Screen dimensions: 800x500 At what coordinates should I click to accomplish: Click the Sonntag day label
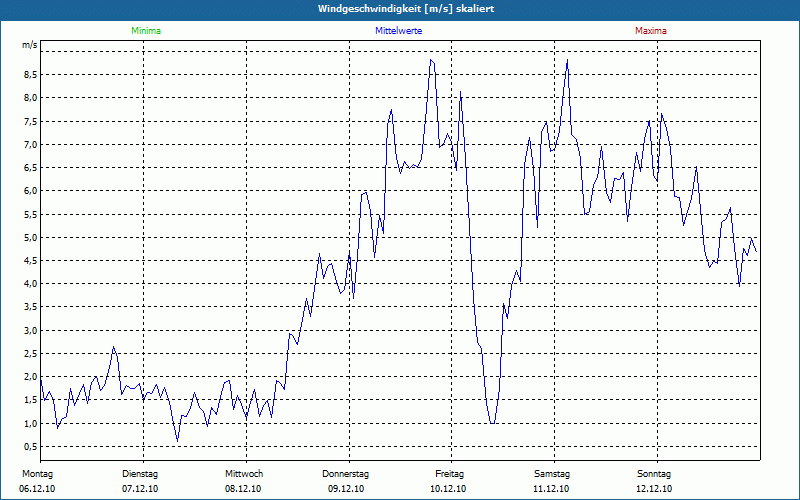(x=654, y=474)
